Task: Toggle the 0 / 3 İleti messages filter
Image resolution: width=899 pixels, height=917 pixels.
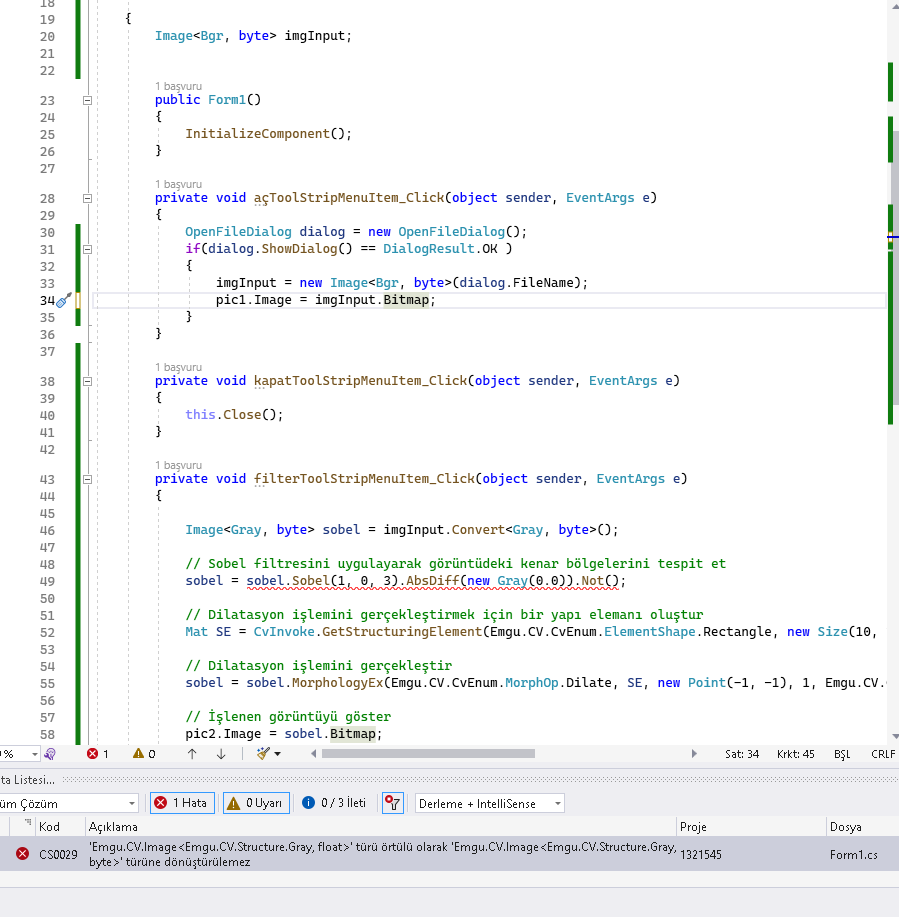Action: click(334, 804)
